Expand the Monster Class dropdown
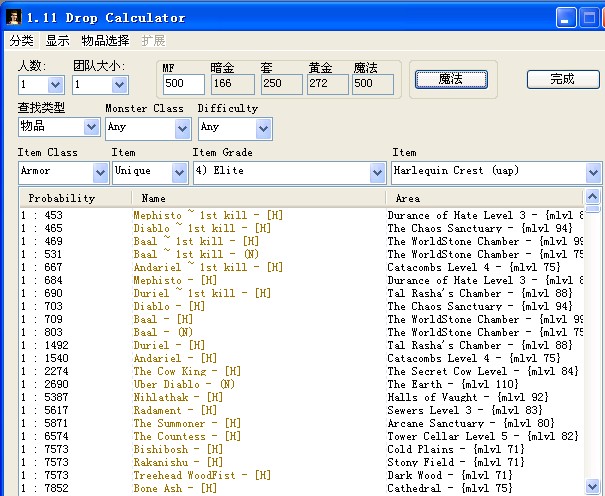Image resolution: width=605 pixels, height=496 pixels. coord(183,129)
